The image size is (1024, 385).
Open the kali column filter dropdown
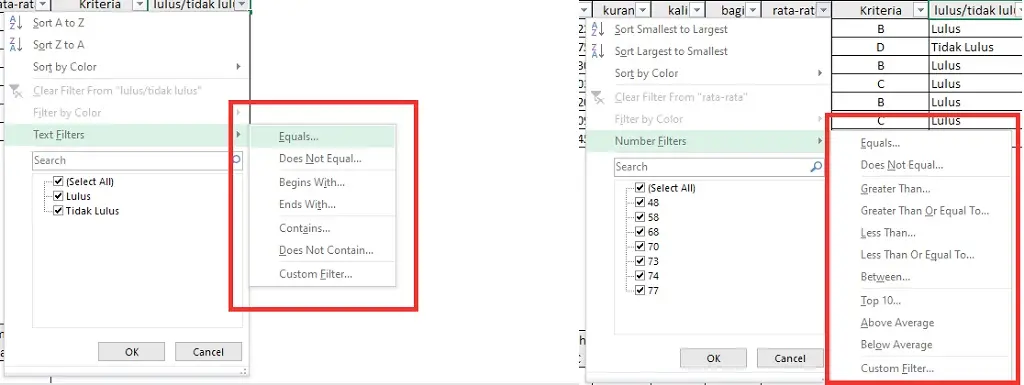point(697,10)
